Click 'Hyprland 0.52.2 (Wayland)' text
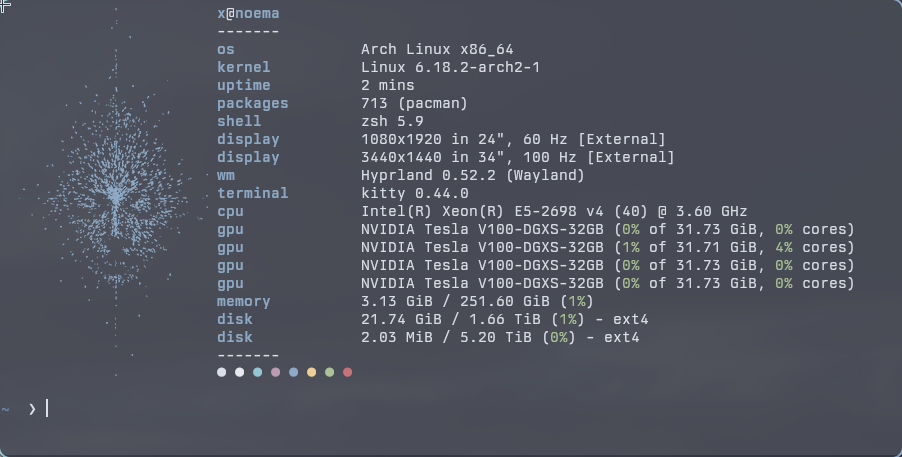Screen dimensions: 902x457 click(473, 176)
